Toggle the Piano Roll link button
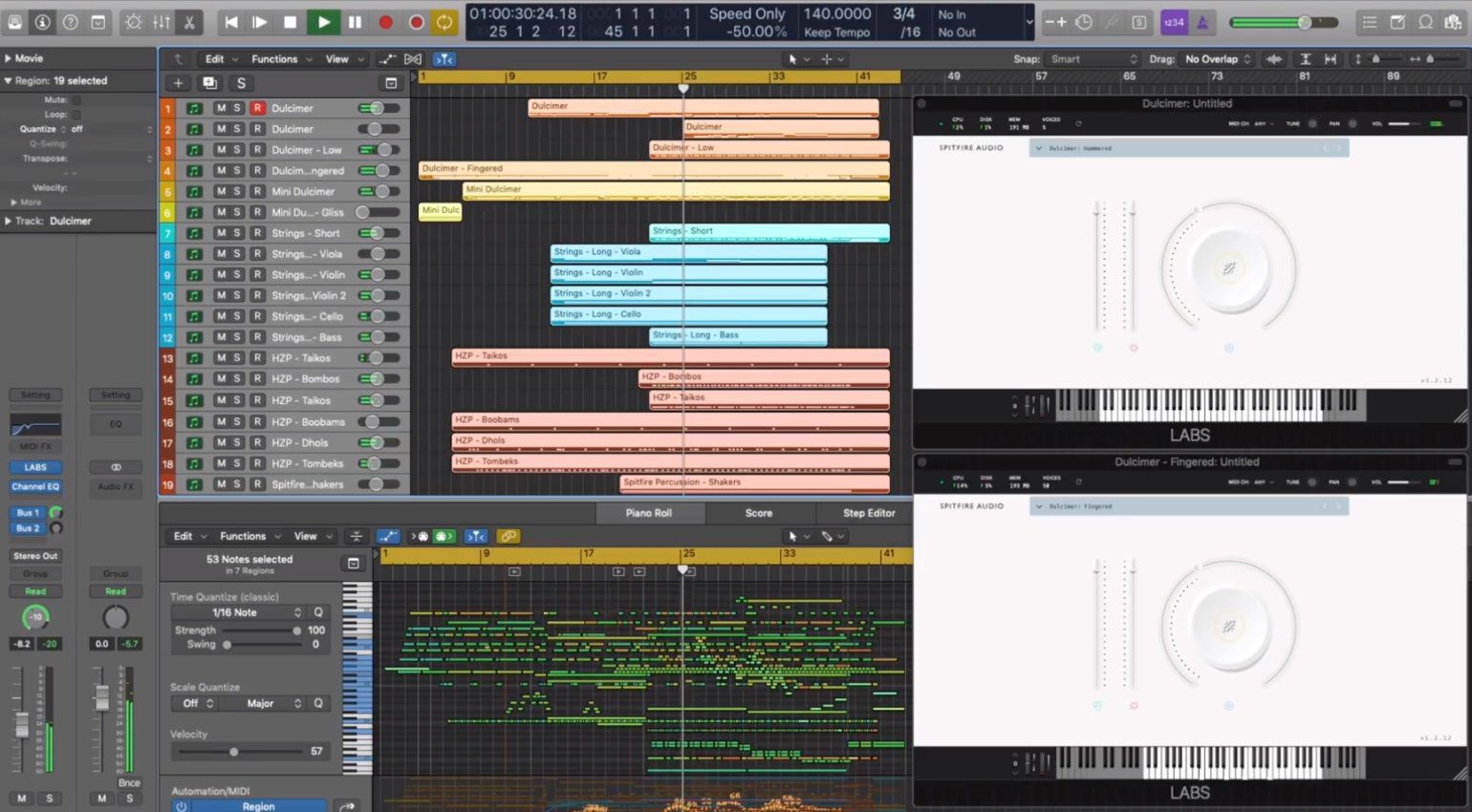This screenshot has width=1472, height=812. point(509,536)
